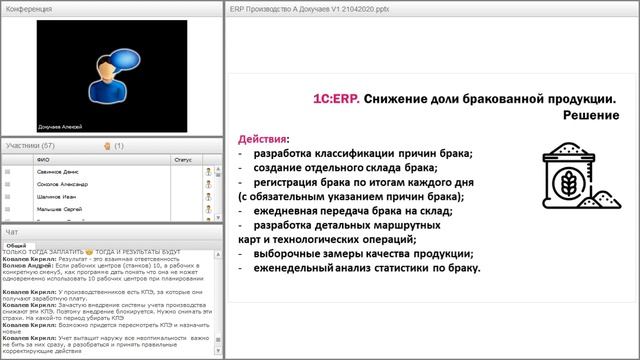Click the "Решение" heading on the slide

point(591,115)
